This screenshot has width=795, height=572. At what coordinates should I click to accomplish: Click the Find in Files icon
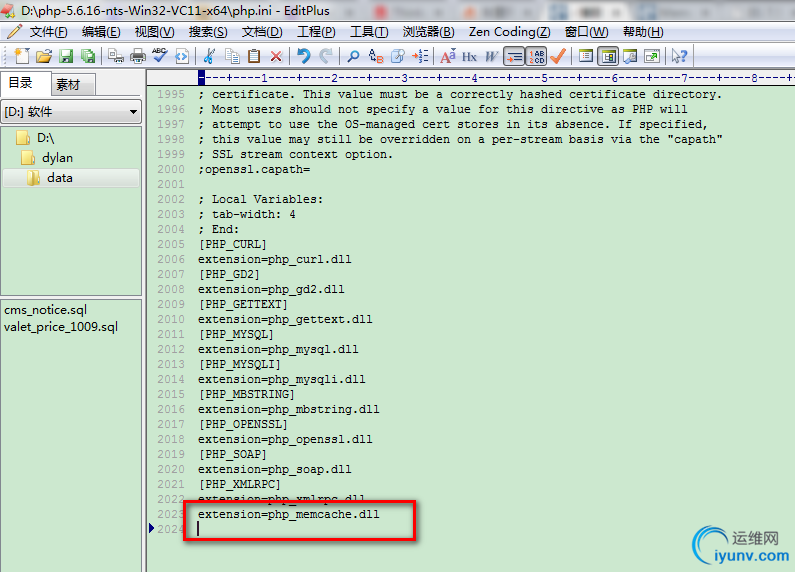click(398, 56)
